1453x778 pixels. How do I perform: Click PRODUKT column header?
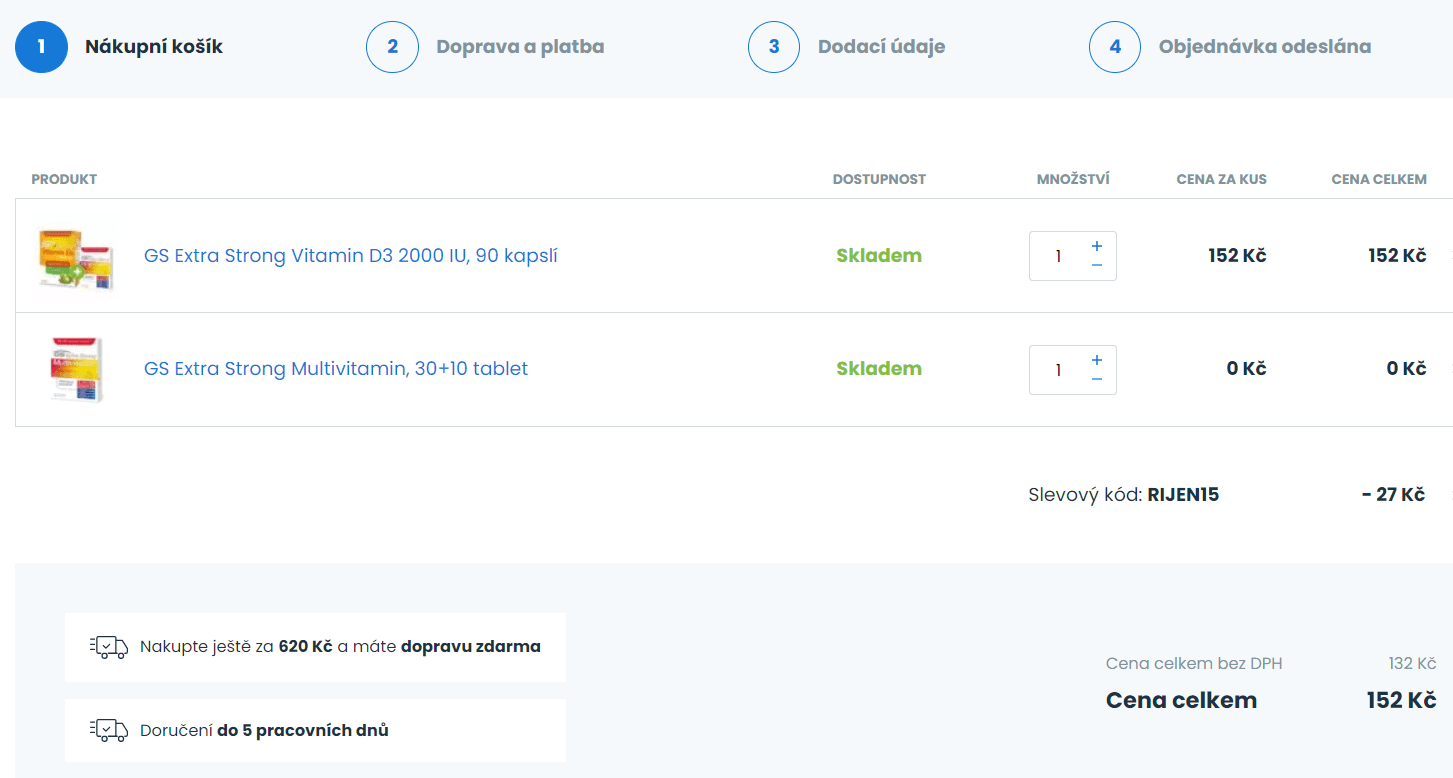(64, 180)
